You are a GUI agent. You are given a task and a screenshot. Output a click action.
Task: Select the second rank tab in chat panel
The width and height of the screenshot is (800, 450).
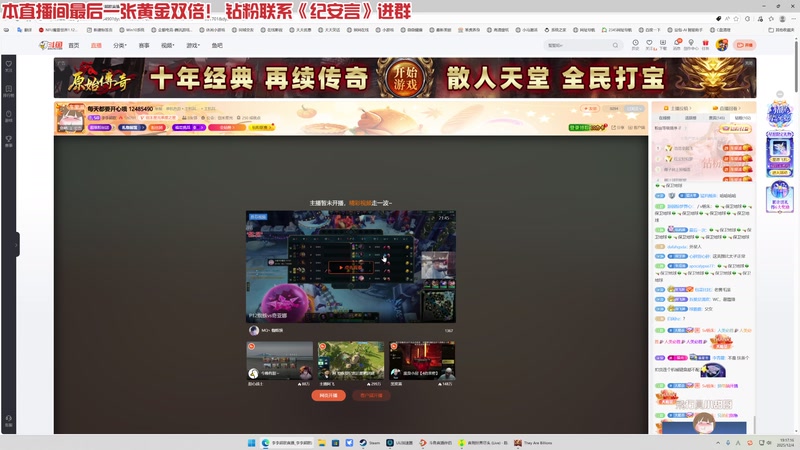(x=690, y=118)
